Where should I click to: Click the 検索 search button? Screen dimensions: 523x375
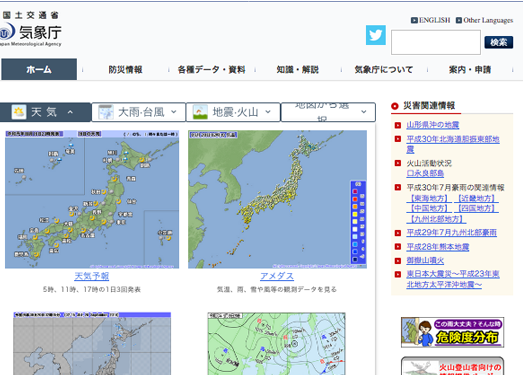(499, 42)
